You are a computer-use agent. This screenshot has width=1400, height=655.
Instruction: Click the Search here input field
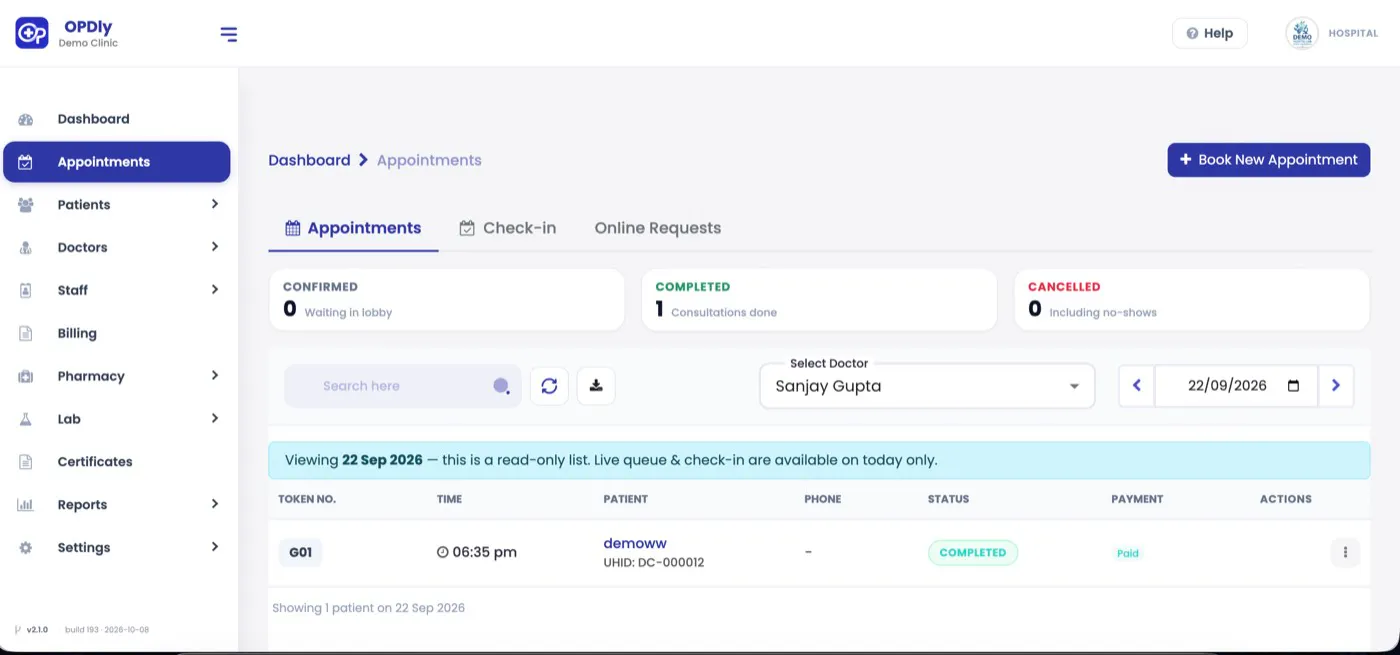coord(403,386)
